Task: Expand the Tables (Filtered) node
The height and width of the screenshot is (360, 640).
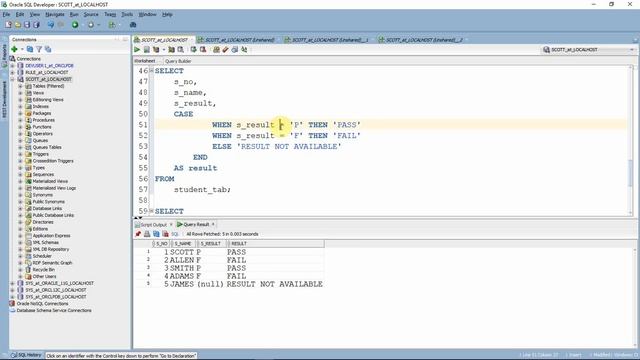Action: pos(20,86)
